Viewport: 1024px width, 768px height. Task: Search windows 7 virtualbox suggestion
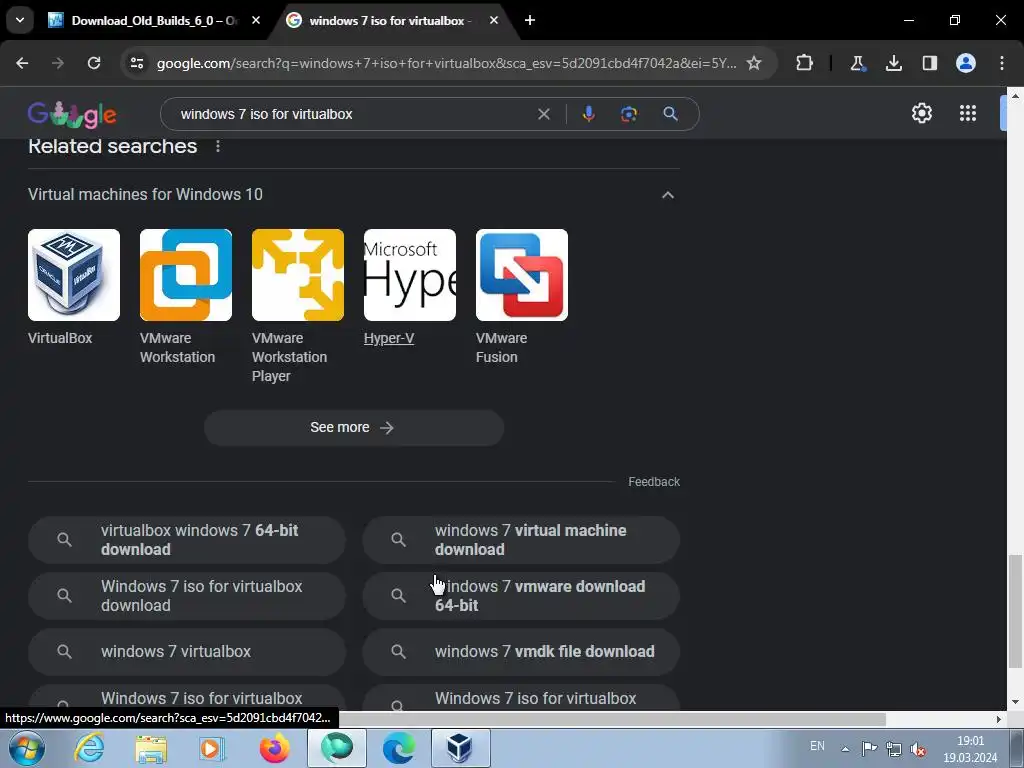tap(187, 652)
